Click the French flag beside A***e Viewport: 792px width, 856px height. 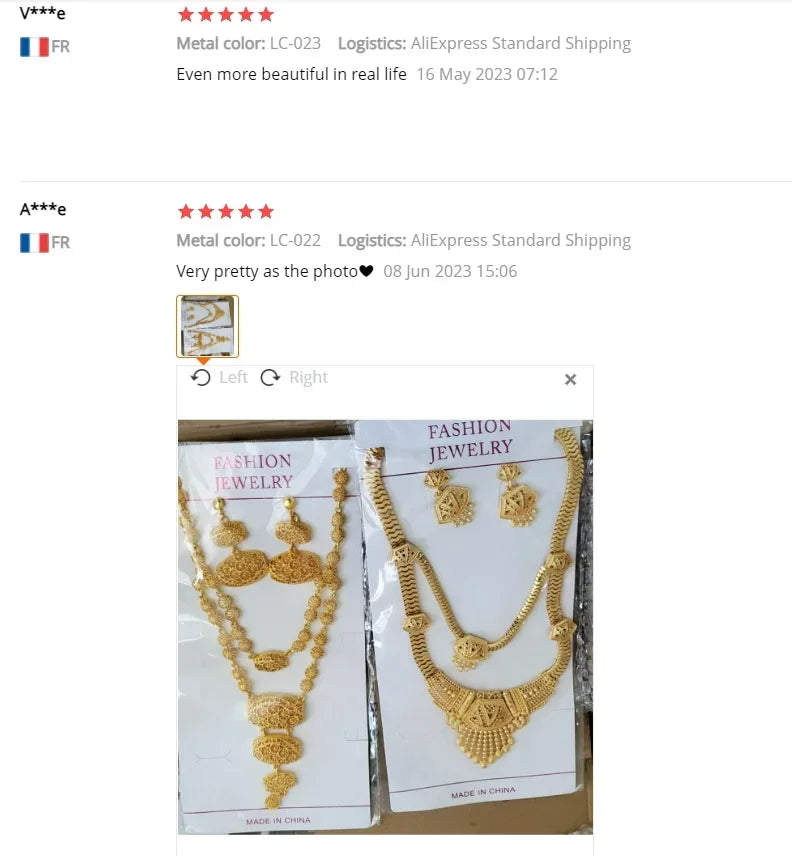click(x=34, y=242)
